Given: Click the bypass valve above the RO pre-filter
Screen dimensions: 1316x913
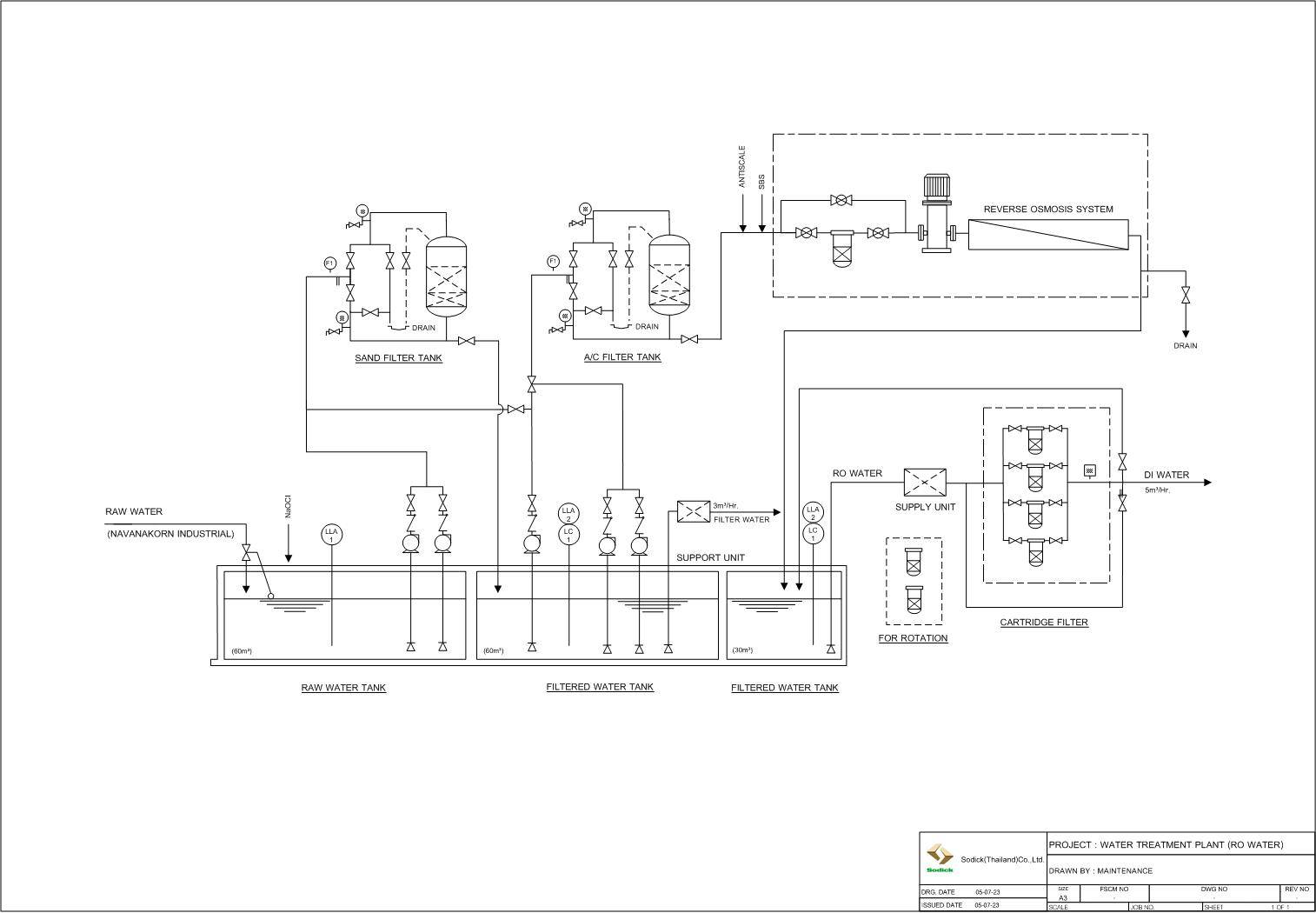Looking at the screenshot, I should [x=841, y=200].
